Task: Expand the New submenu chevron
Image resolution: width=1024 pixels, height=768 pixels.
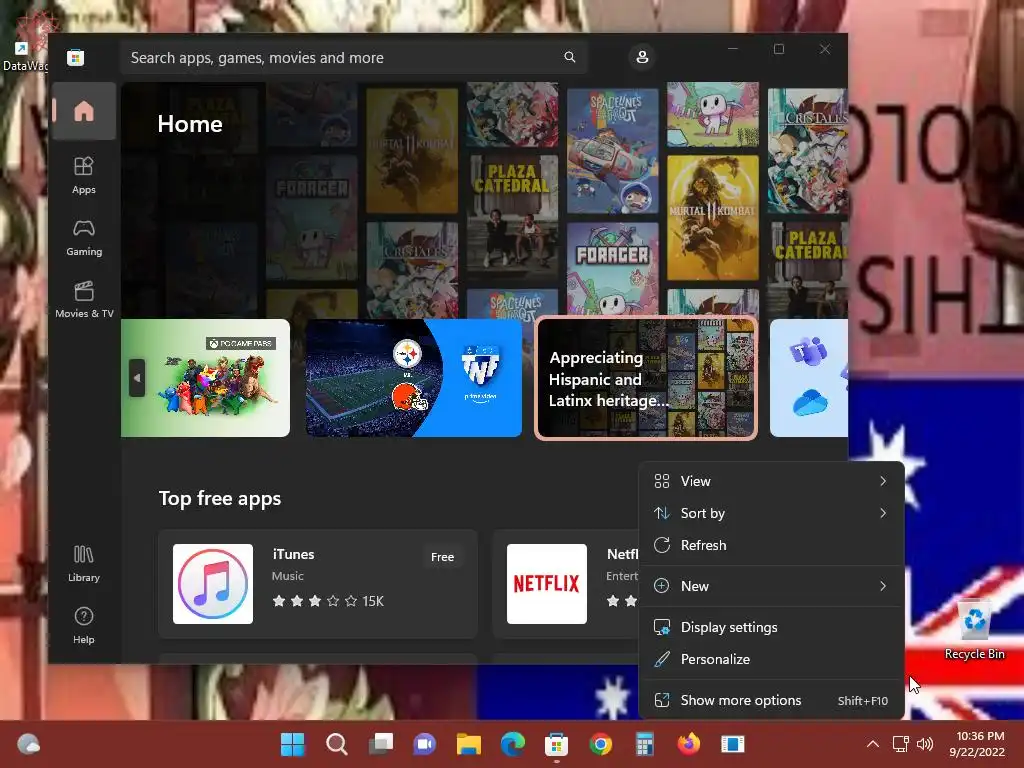Action: [x=883, y=586]
